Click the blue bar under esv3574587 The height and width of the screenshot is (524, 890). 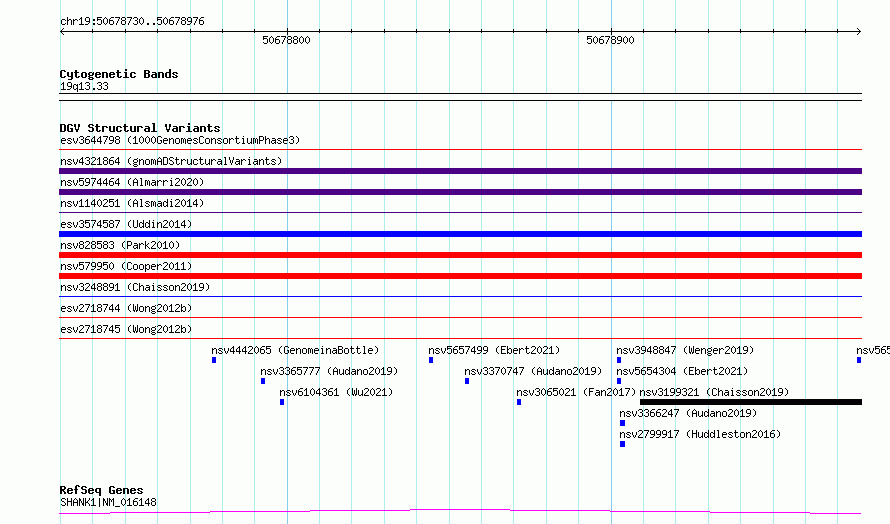(x=460, y=234)
